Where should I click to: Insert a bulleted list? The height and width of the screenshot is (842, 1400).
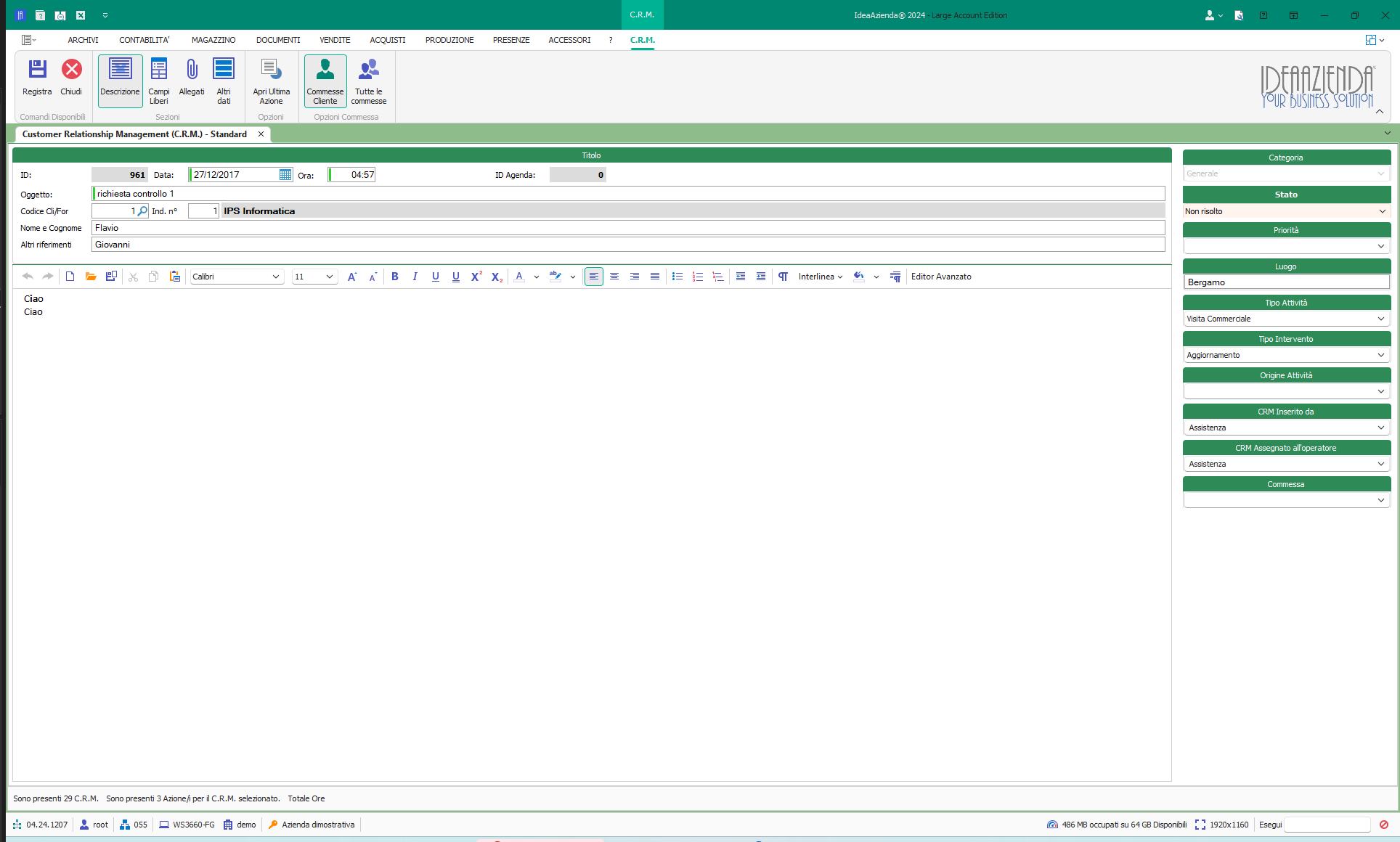point(677,277)
